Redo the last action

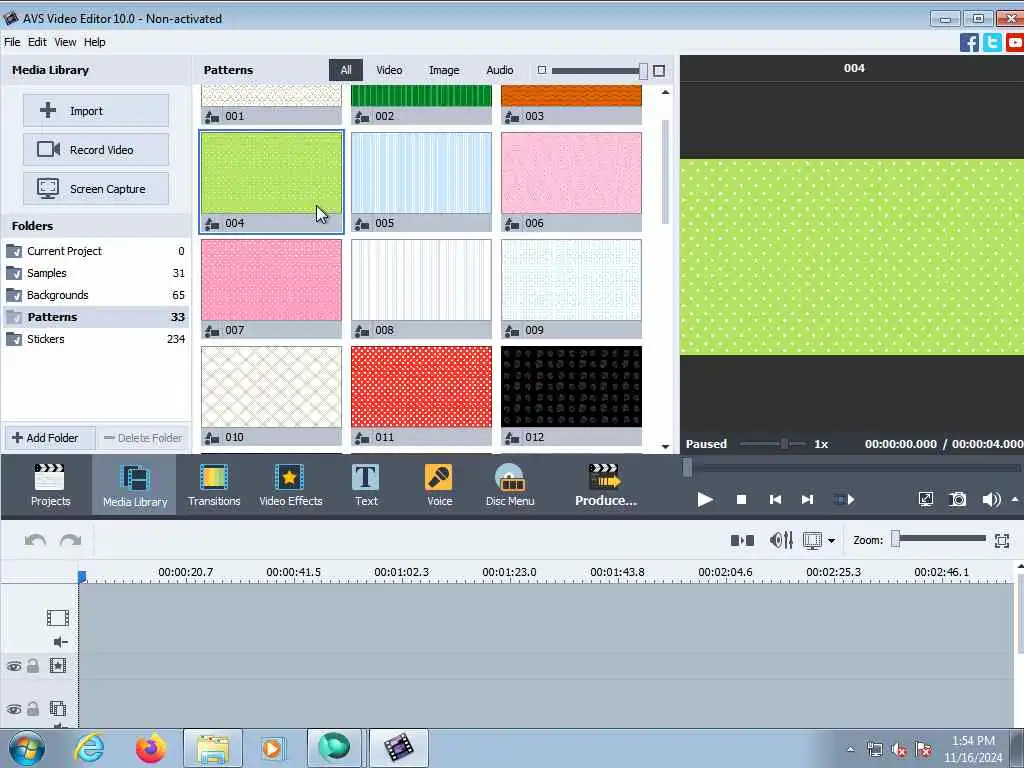(71, 540)
